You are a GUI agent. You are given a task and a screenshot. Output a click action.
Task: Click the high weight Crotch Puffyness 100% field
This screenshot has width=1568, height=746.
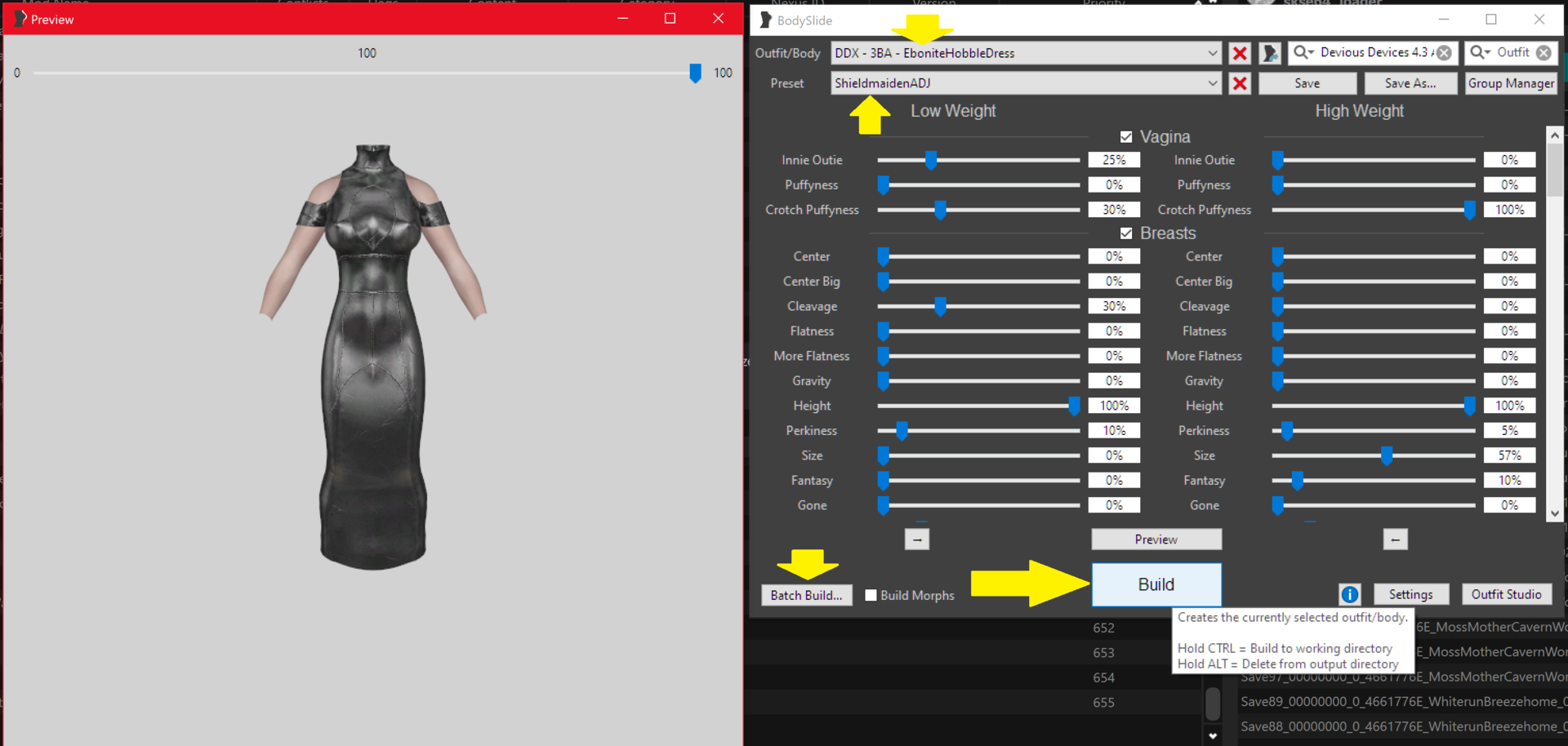[1509, 211]
